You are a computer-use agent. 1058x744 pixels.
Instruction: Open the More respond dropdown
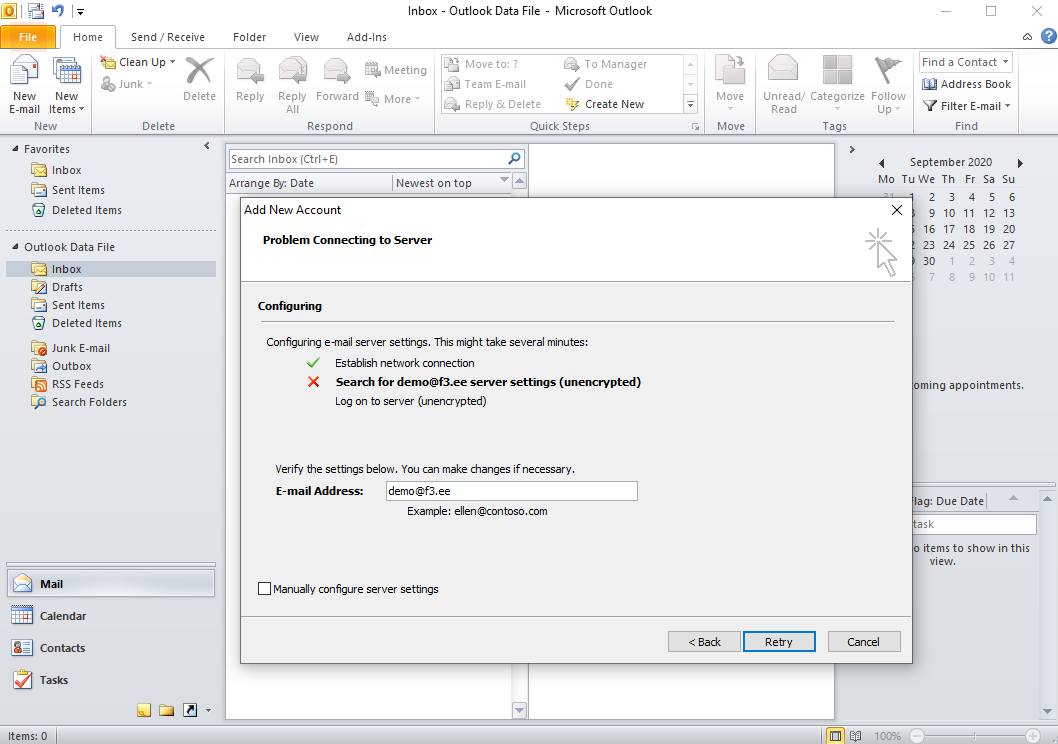pos(393,98)
